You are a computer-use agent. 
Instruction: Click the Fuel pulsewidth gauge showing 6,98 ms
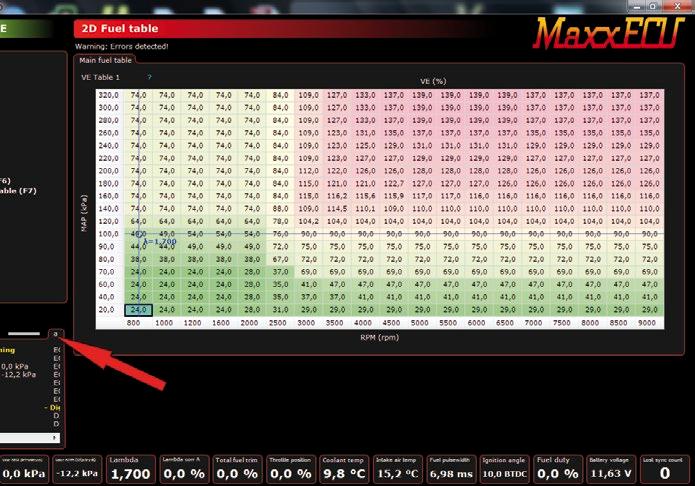pos(451,469)
